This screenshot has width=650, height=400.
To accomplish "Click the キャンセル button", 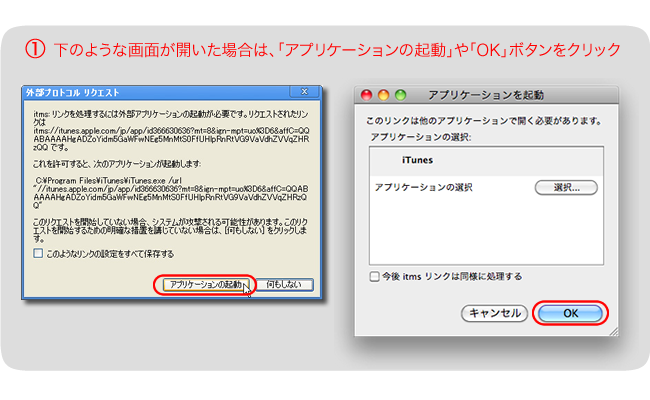I will pyautogui.click(x=493, y=313).
